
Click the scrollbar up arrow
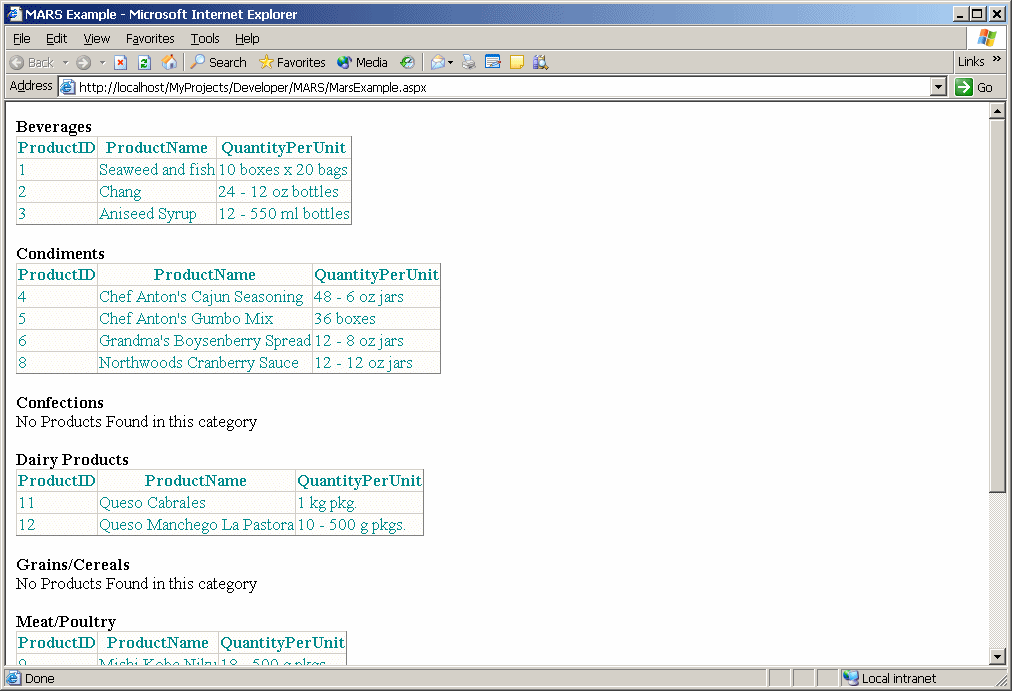997,111
